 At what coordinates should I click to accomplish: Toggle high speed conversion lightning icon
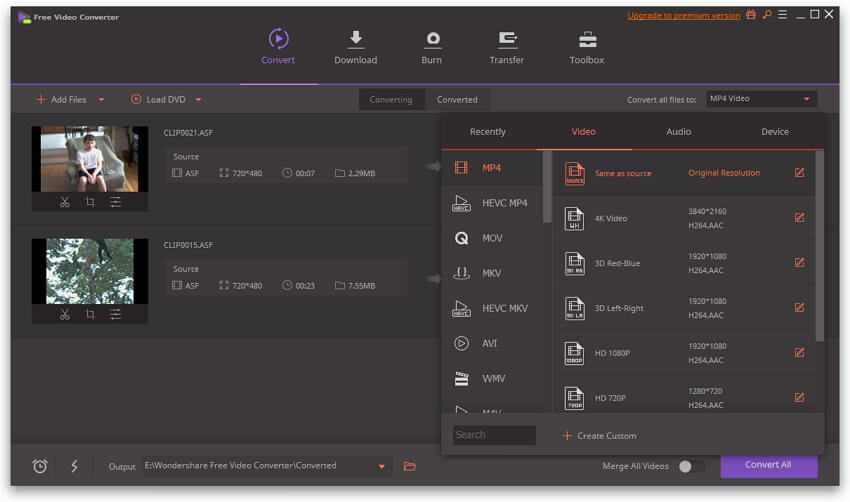coord(74,466)
